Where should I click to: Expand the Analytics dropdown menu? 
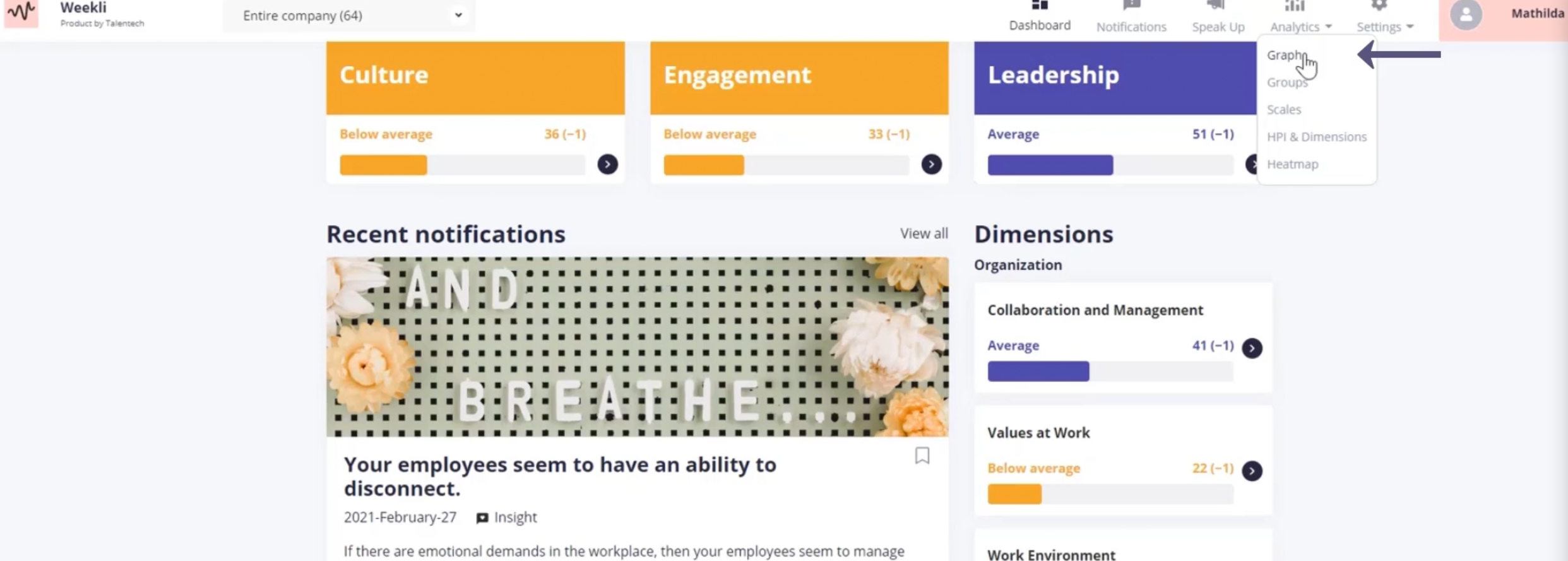pyautogui.click(x=1301, y=27)
